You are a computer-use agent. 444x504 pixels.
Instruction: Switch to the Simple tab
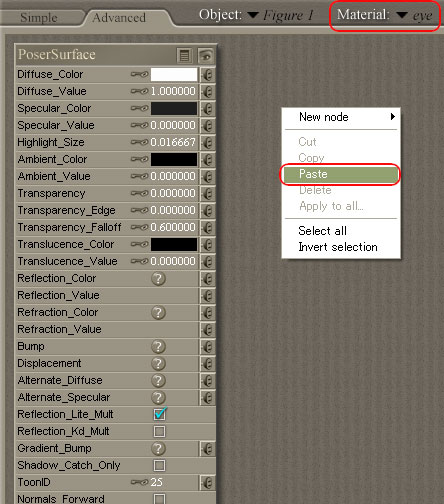[x=39, y=18]
